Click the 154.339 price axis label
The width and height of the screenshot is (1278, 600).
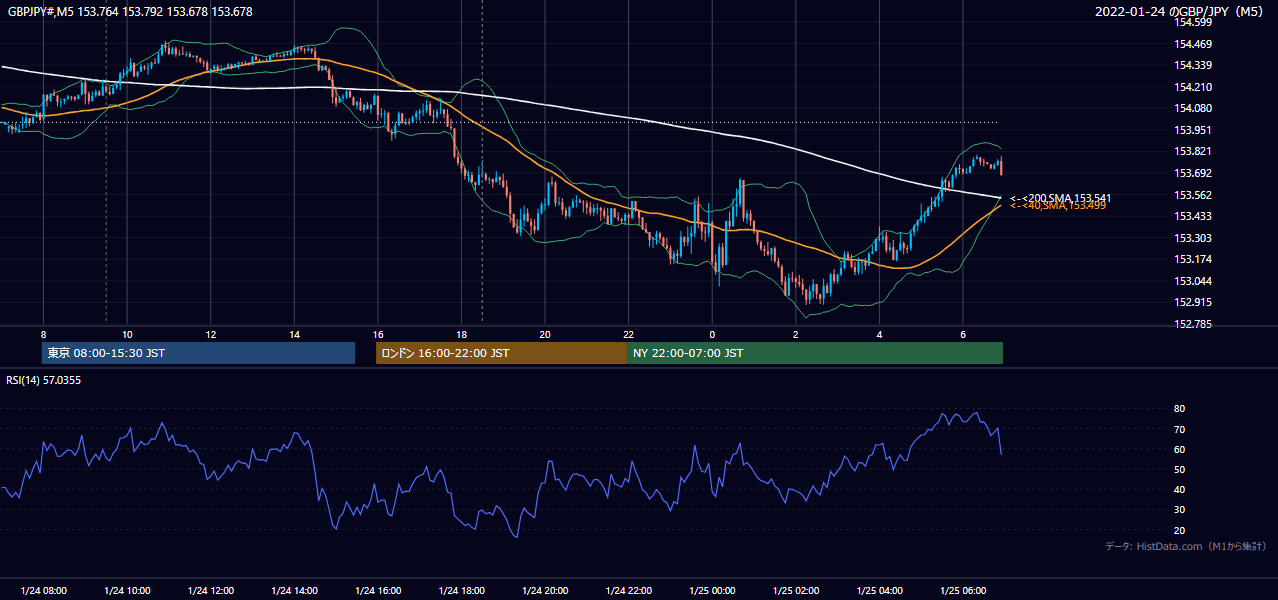point(1193,65)
